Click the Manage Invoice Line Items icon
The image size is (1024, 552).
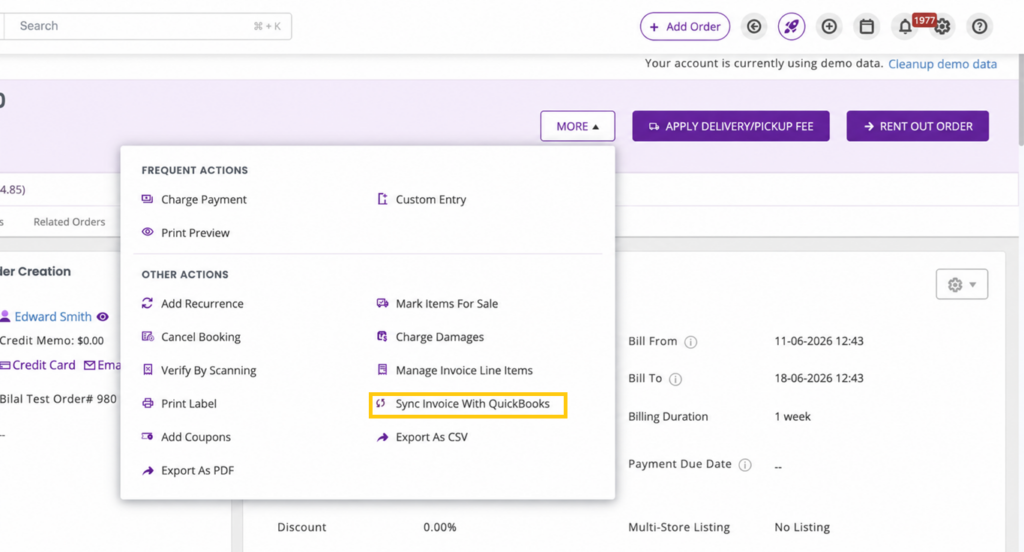(x=382, y=370)
